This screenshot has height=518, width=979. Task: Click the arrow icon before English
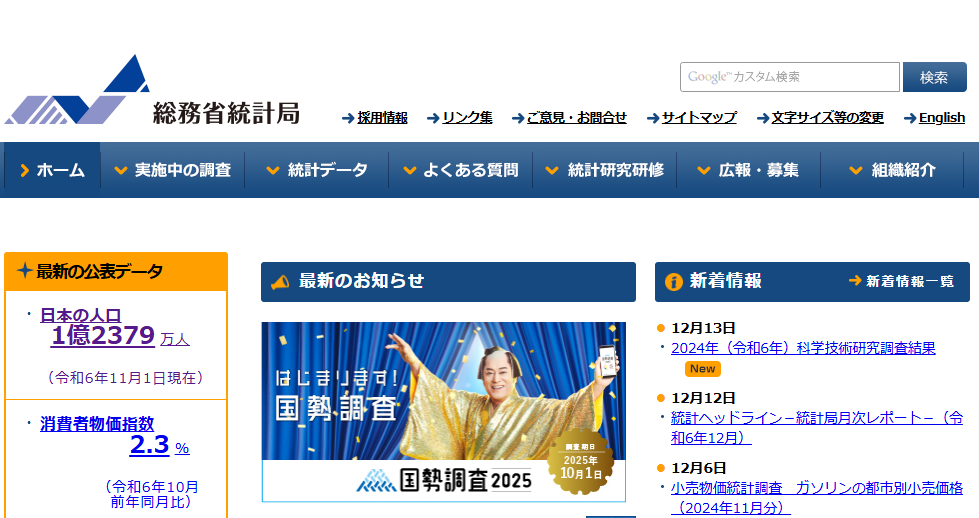click(910, 118)
